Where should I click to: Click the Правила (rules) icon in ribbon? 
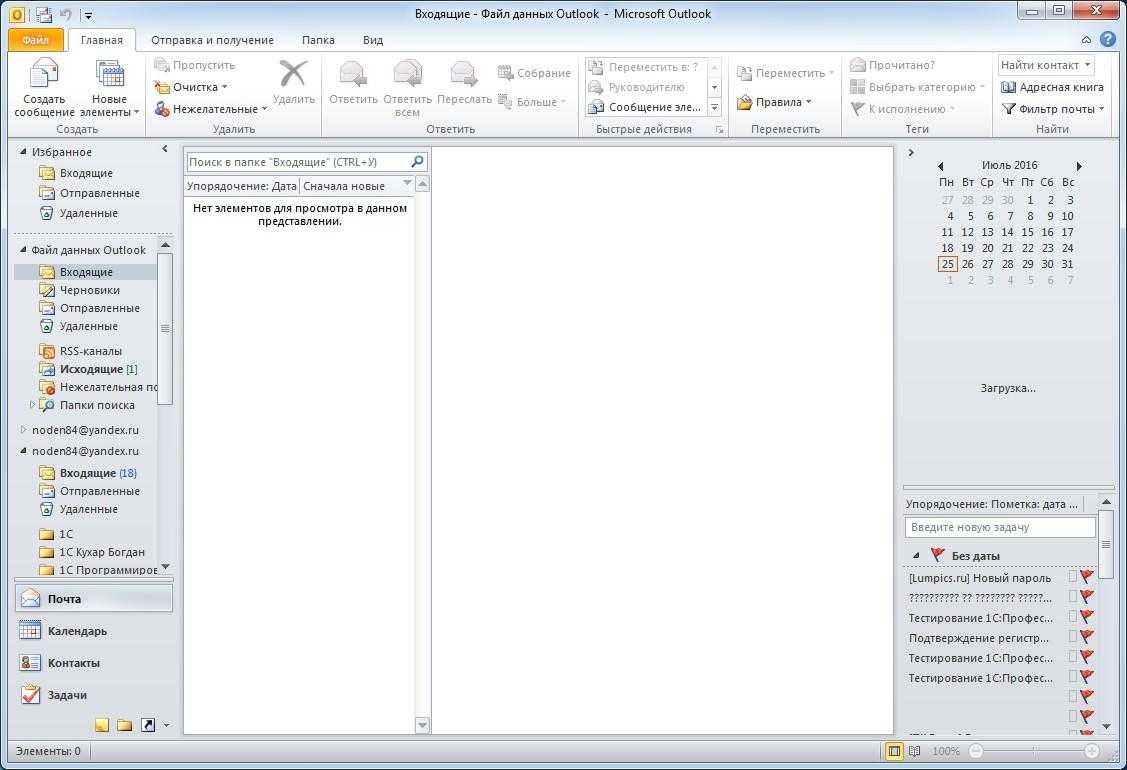click(x=746, y=102)
